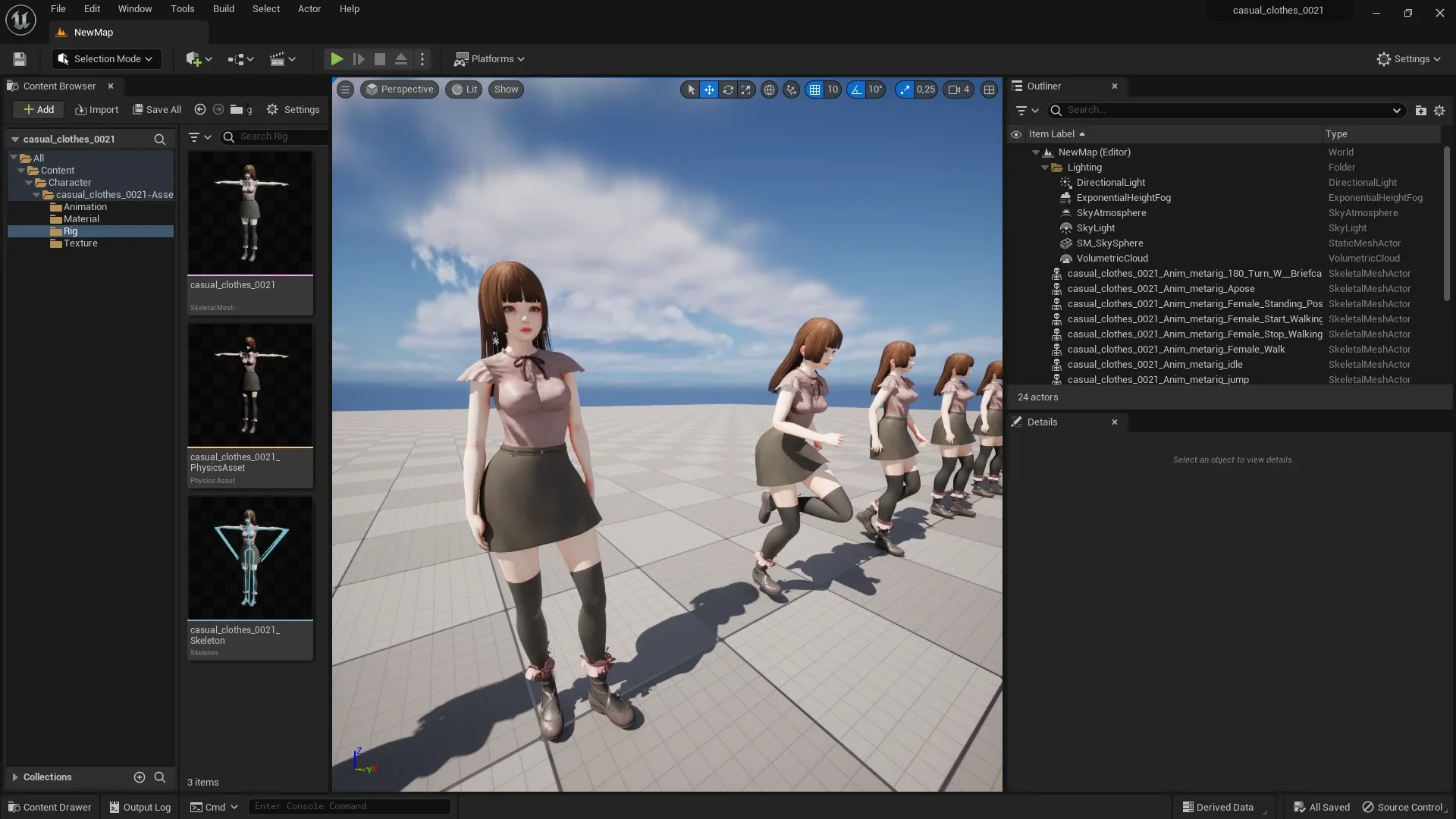Screen dimensions: 1456x819
Task: Open the Import dialog in Content Browser
Action: coord(96,109)
